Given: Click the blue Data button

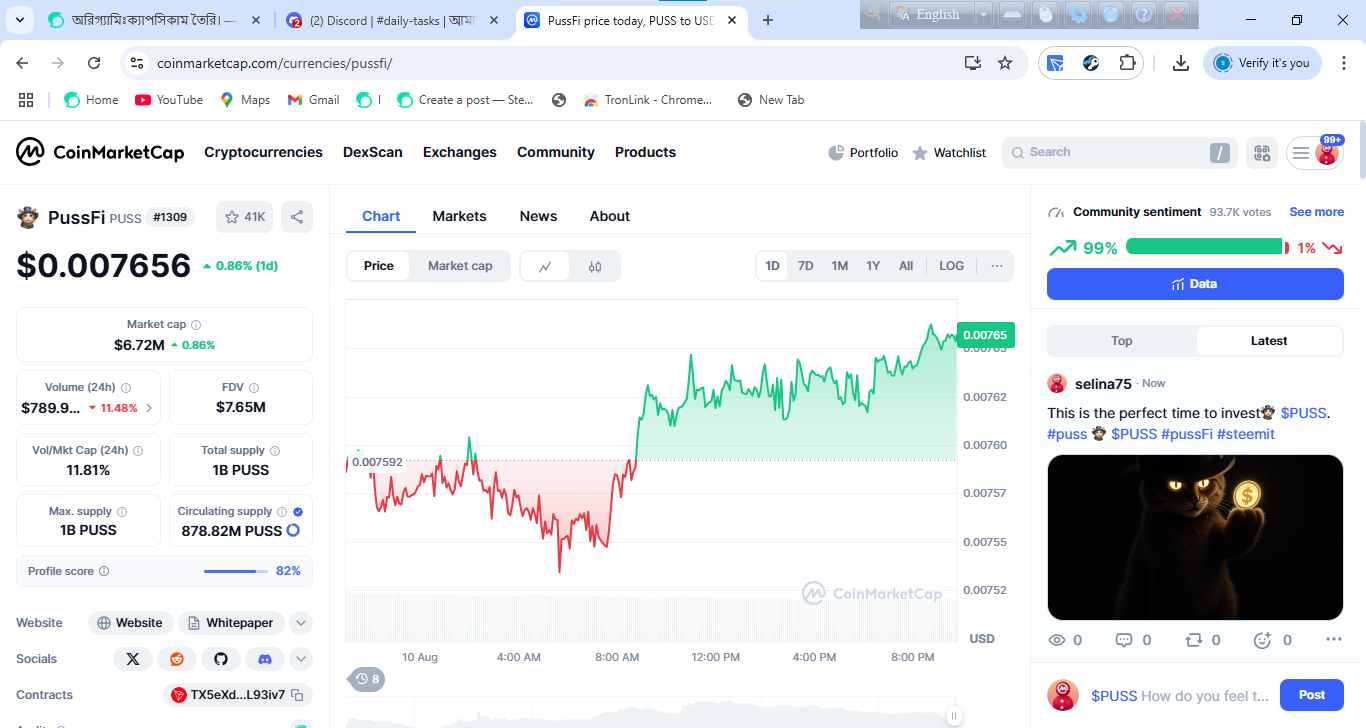Looking at the screenshot, I should [x=1195, y=284].
